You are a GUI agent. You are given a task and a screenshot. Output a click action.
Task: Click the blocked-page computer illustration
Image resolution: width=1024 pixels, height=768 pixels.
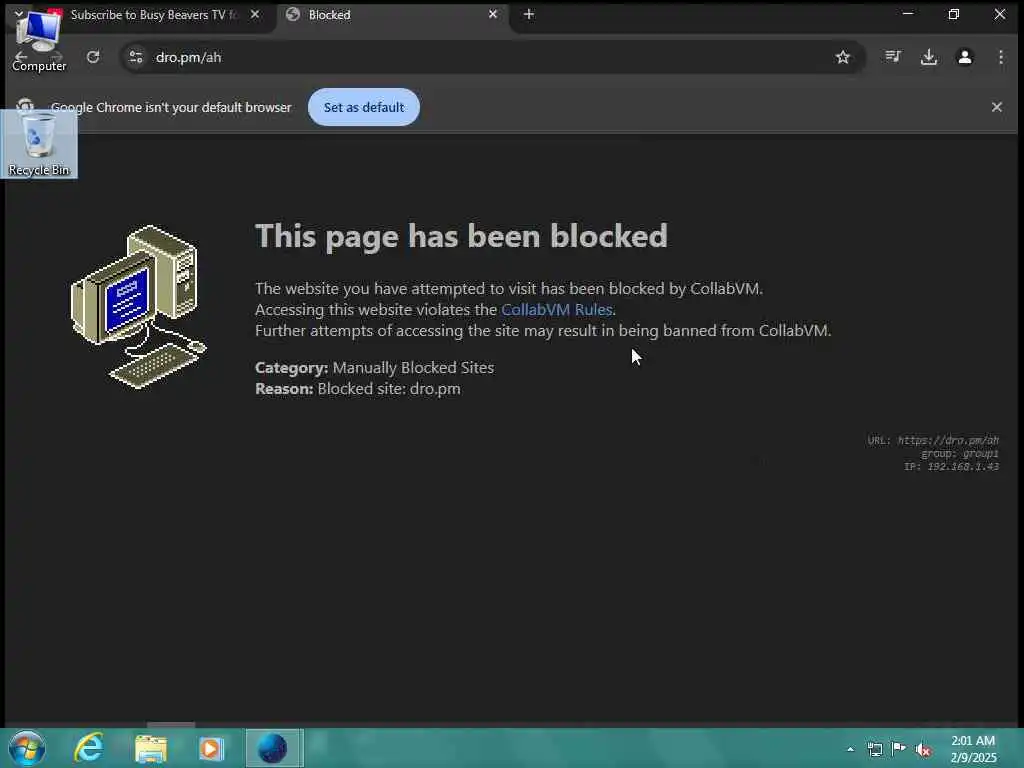click(138, 307)
